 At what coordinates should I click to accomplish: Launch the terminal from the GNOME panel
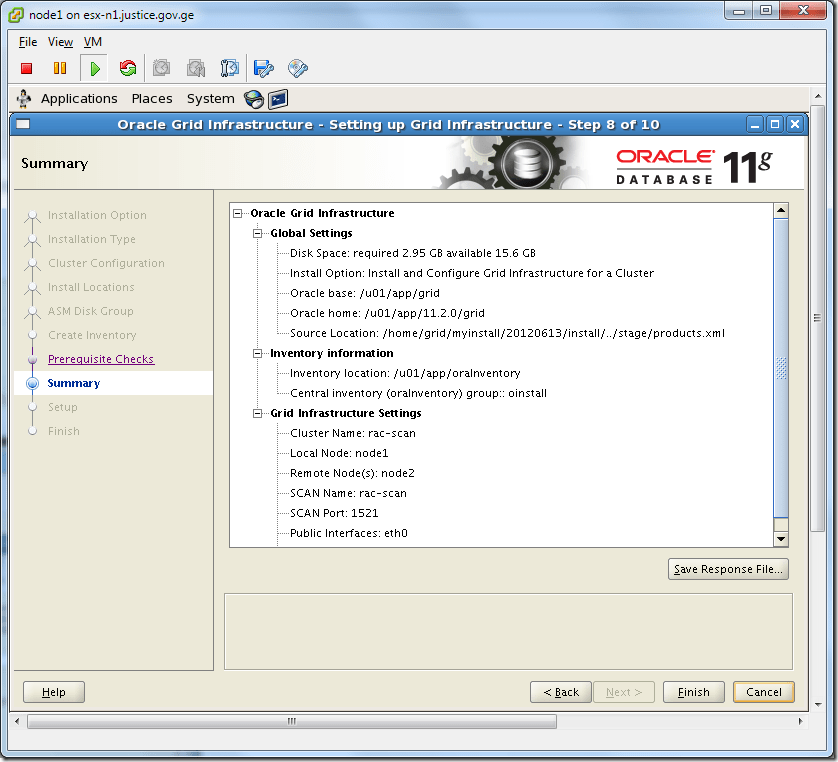[x=279, y=98]
